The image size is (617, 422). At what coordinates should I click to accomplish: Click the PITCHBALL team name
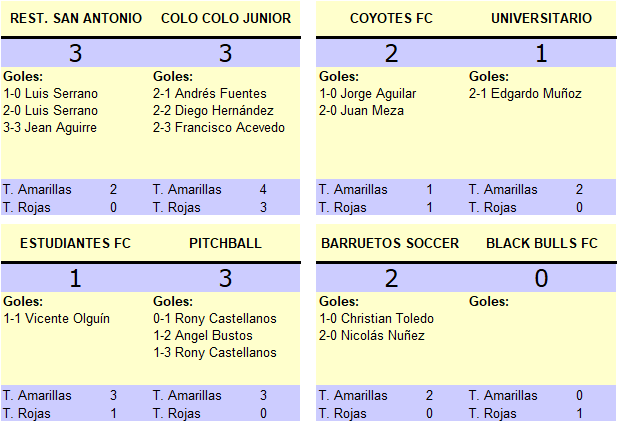[225, 243]
